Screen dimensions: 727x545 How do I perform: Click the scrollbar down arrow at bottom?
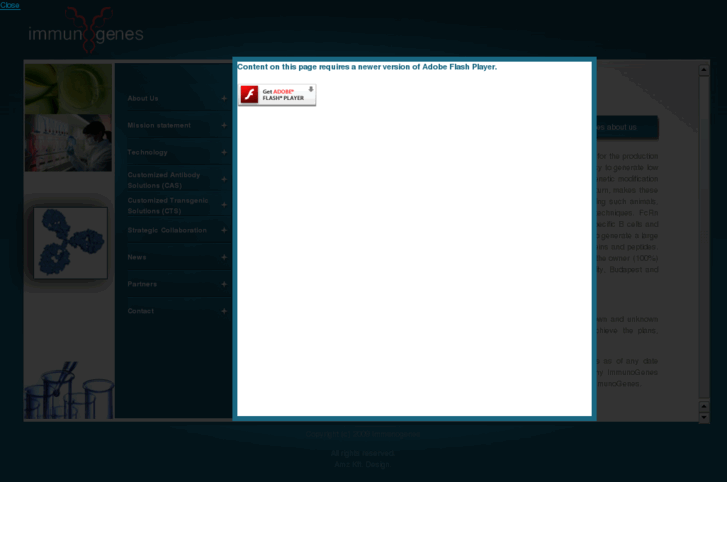point(704,417)
